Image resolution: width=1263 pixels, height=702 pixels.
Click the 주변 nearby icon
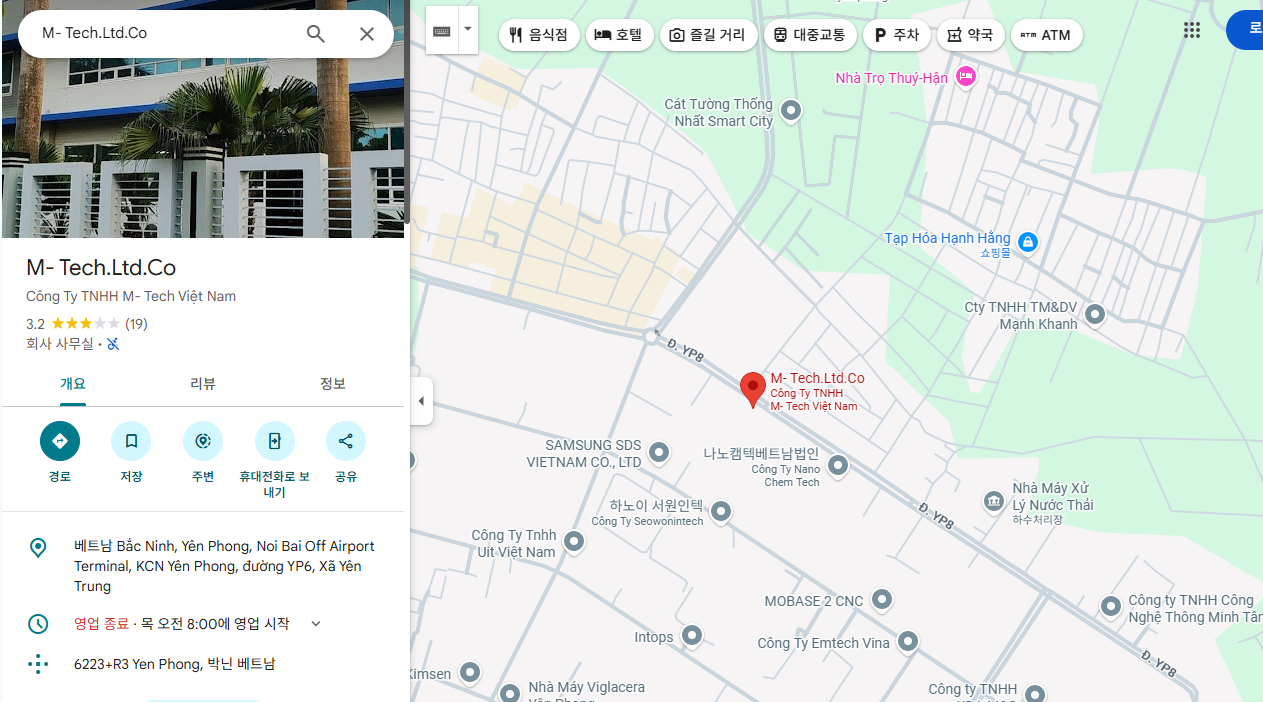pyautogui.click(x=203, y=441)
